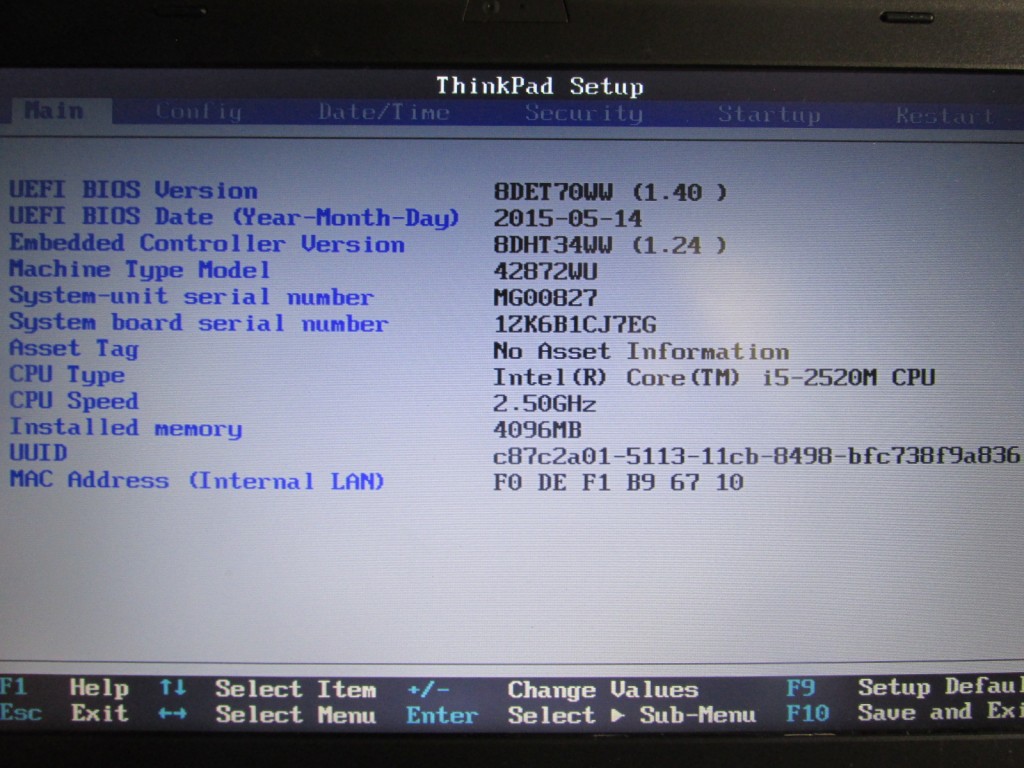The image size is (1024, 768).
Task: Click the No Asset Information value
Action: pos(641,351)
